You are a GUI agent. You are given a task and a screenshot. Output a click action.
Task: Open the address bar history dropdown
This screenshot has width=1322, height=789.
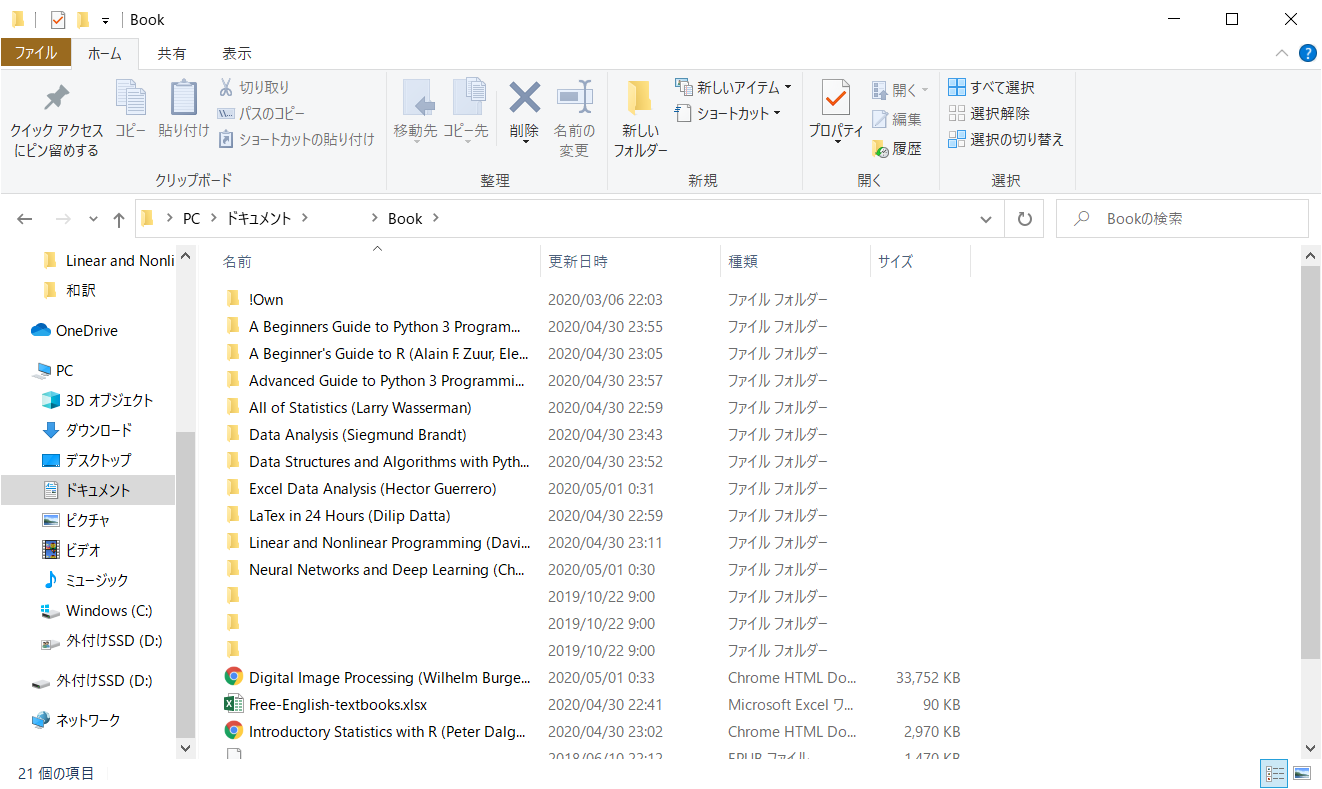(x=986, y=219)
